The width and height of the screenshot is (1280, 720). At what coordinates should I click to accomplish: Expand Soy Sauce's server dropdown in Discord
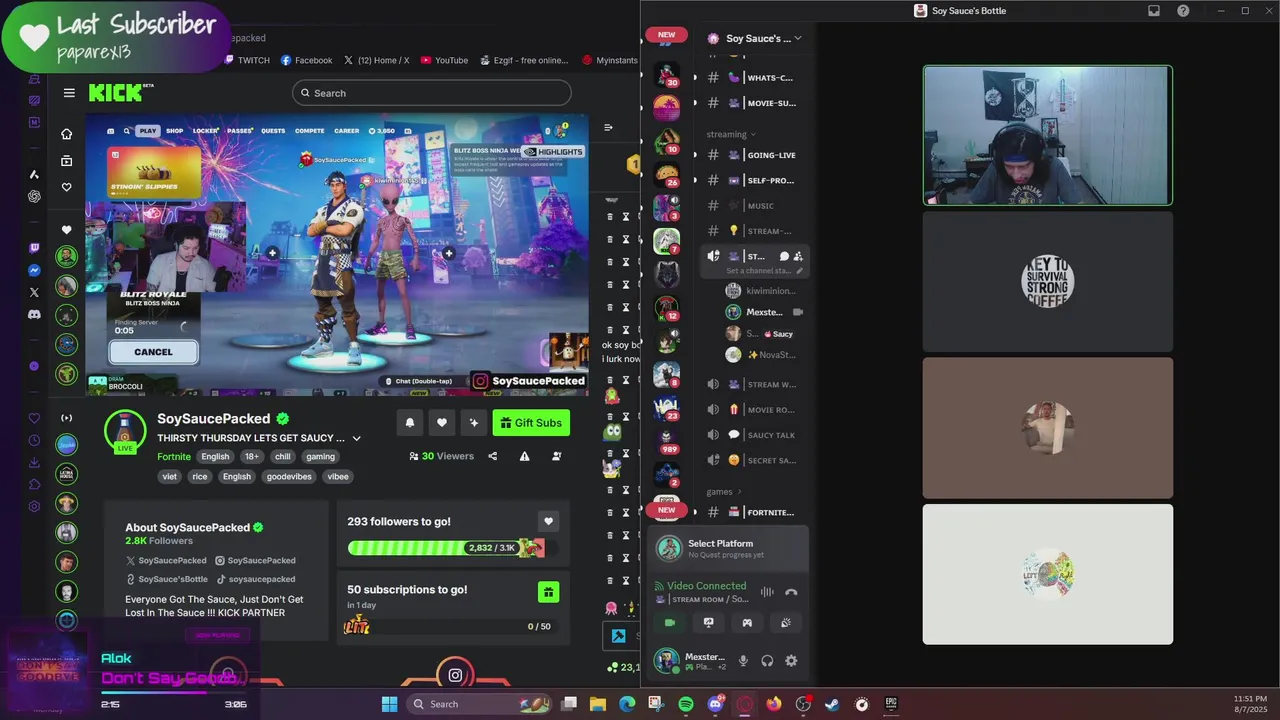click(x=797, y=38)
